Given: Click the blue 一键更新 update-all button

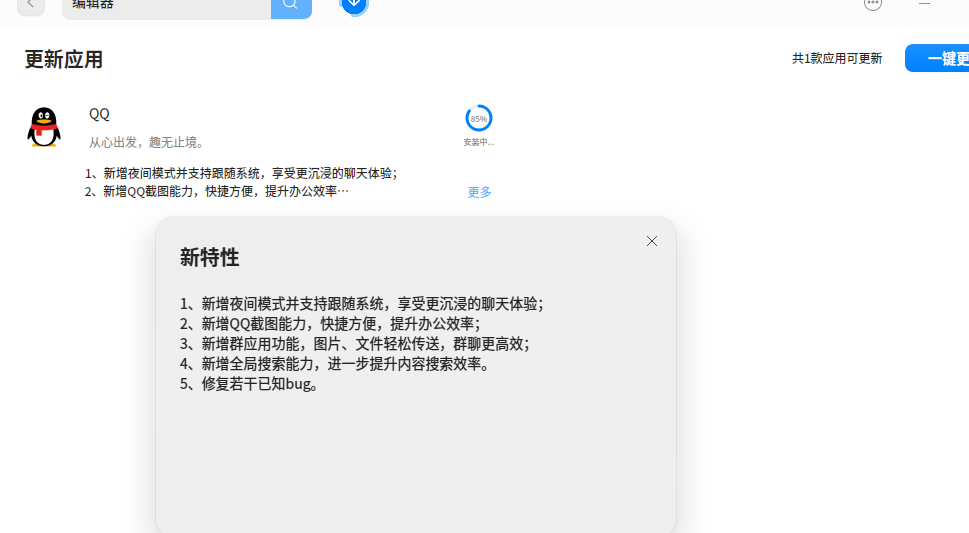Looking at the screenshot, I should coord(937,58).
